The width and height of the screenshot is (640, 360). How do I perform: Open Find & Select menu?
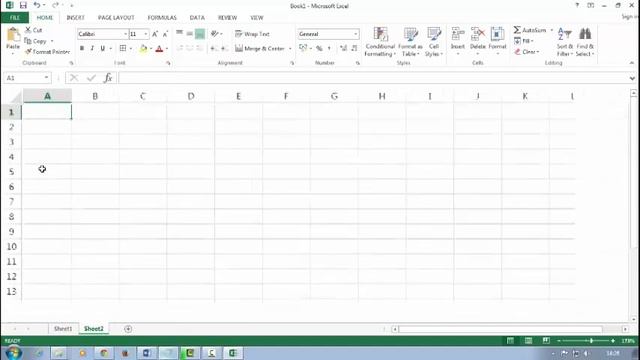tap(585, 42)
